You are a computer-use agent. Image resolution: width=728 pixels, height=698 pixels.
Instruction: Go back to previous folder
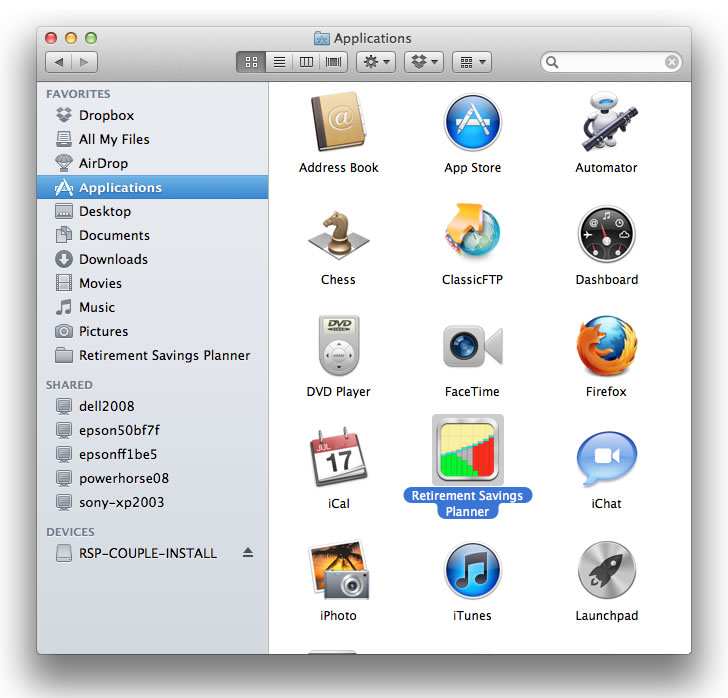[x=58, y=62]
